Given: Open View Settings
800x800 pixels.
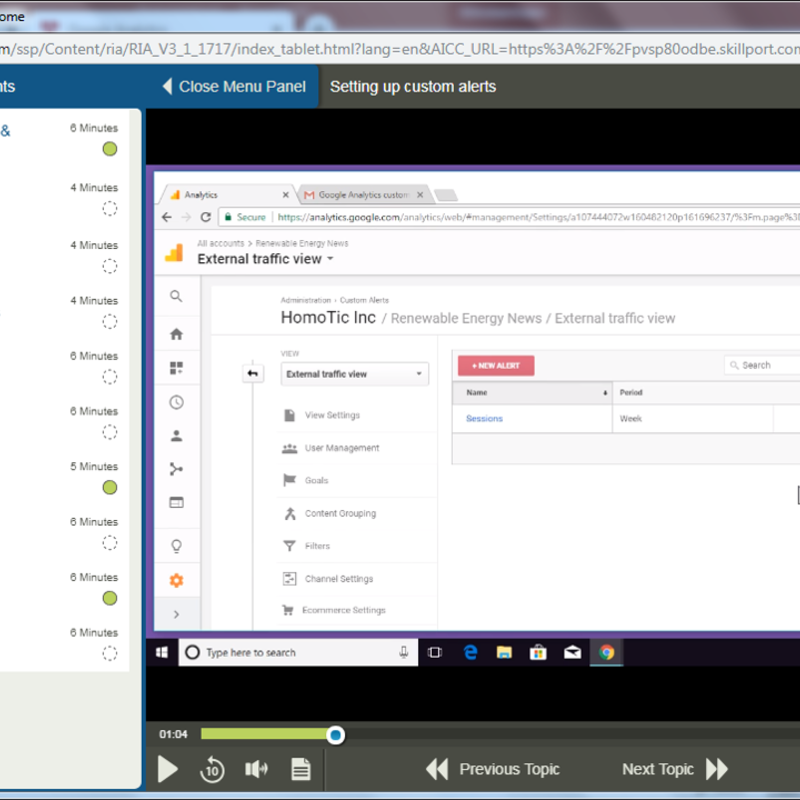Looking at the screenshot, I should 332,415.
